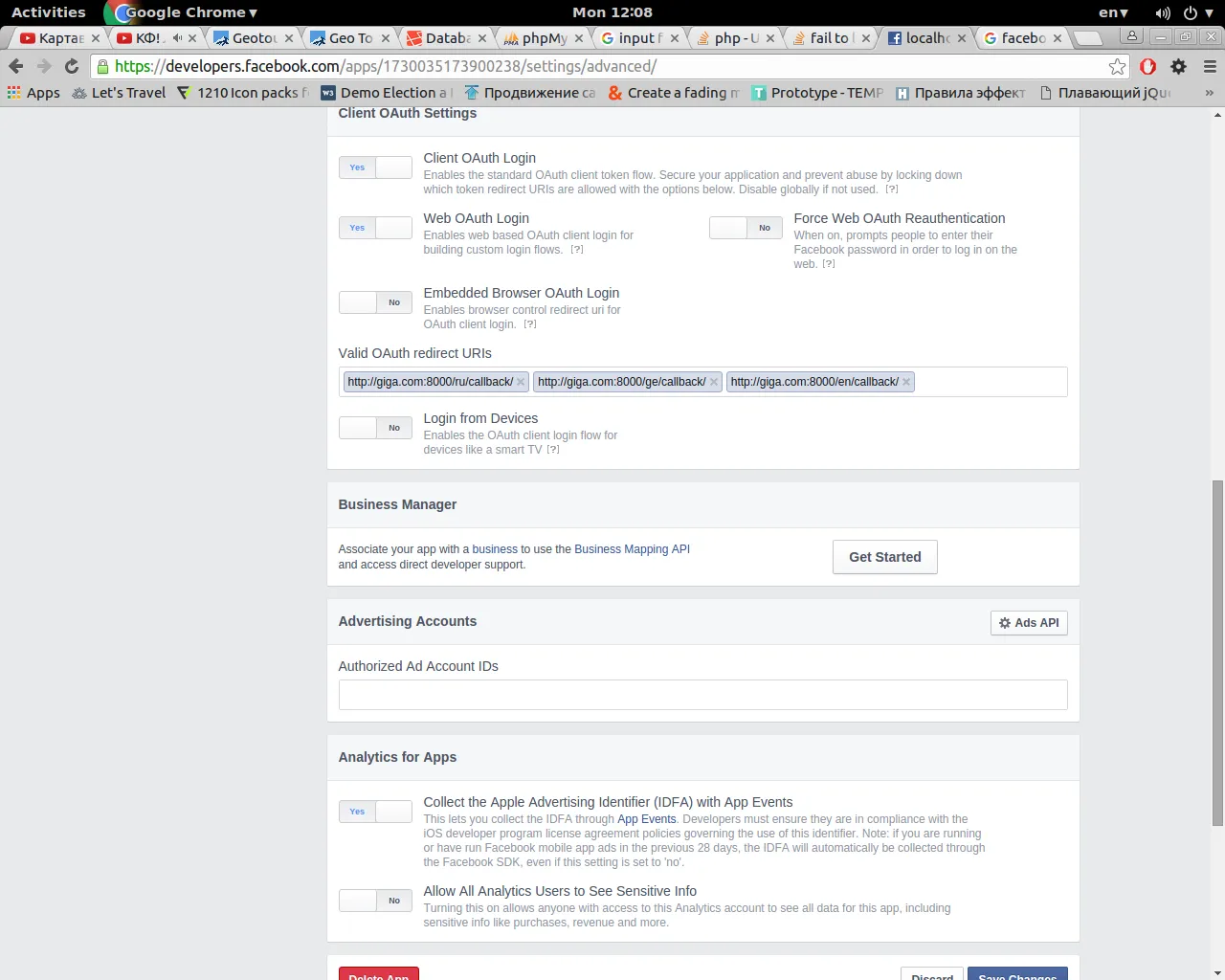Open the 'en' keyboard language dropdown
This screenshot has height=980, width=1225.
[1113, 12]
